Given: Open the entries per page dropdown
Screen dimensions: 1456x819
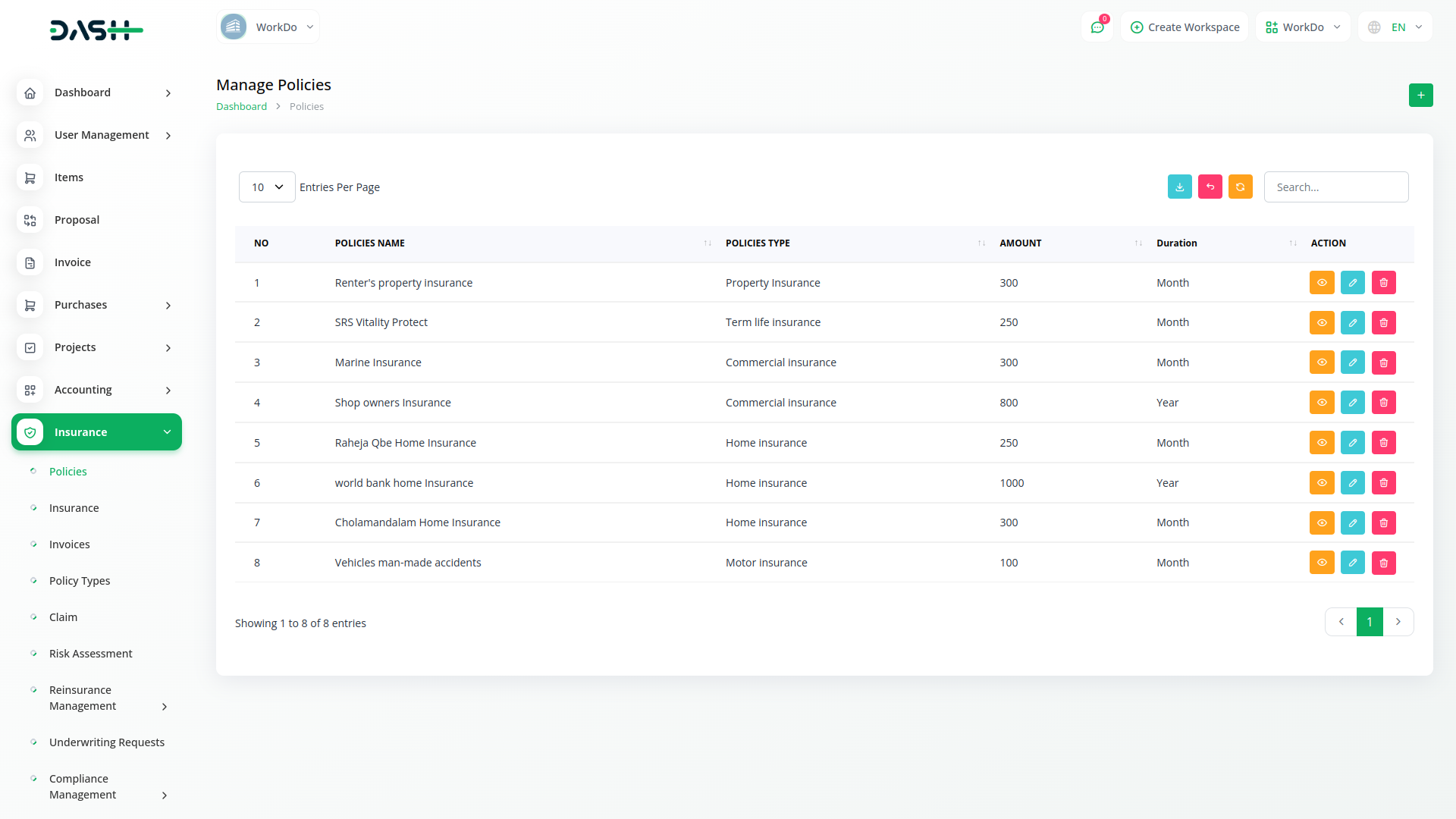Looking at the screenshot, I should [267, 187].
